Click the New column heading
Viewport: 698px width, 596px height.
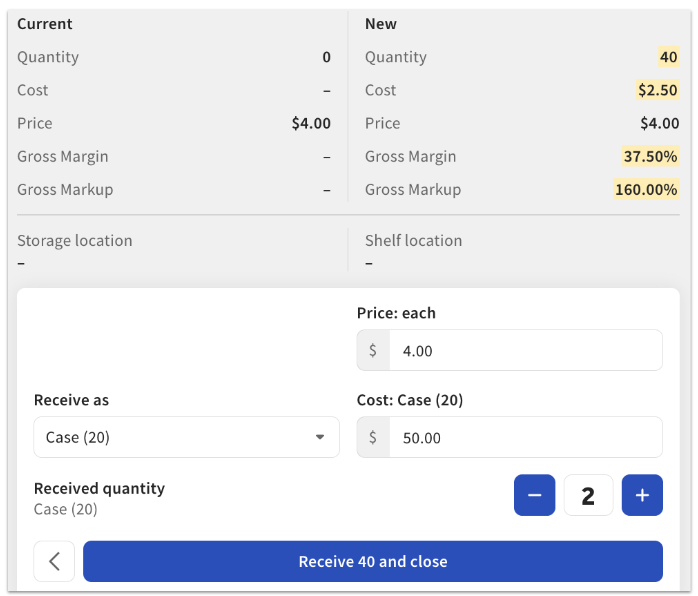(381, 24)
